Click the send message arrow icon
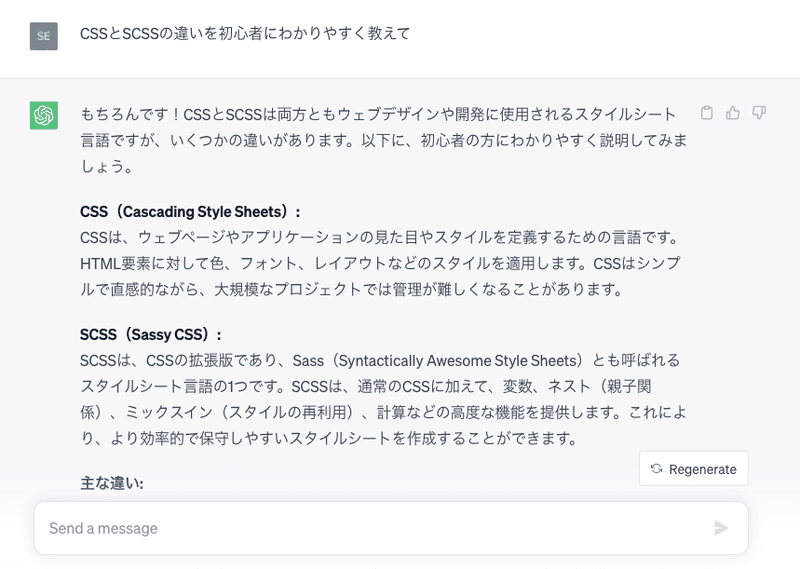 pos(721,528)
